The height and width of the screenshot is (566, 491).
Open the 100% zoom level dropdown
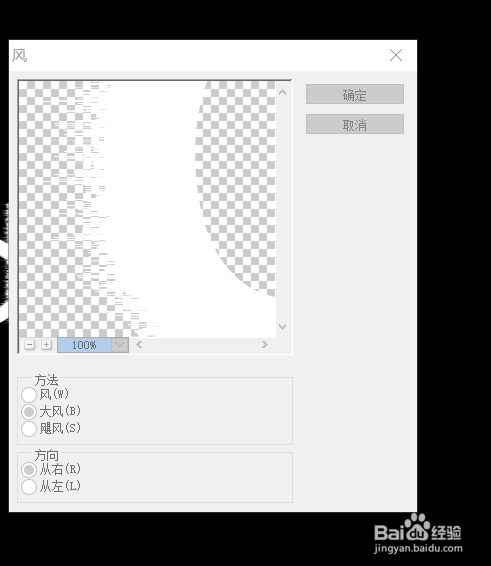tap(120, 345)
